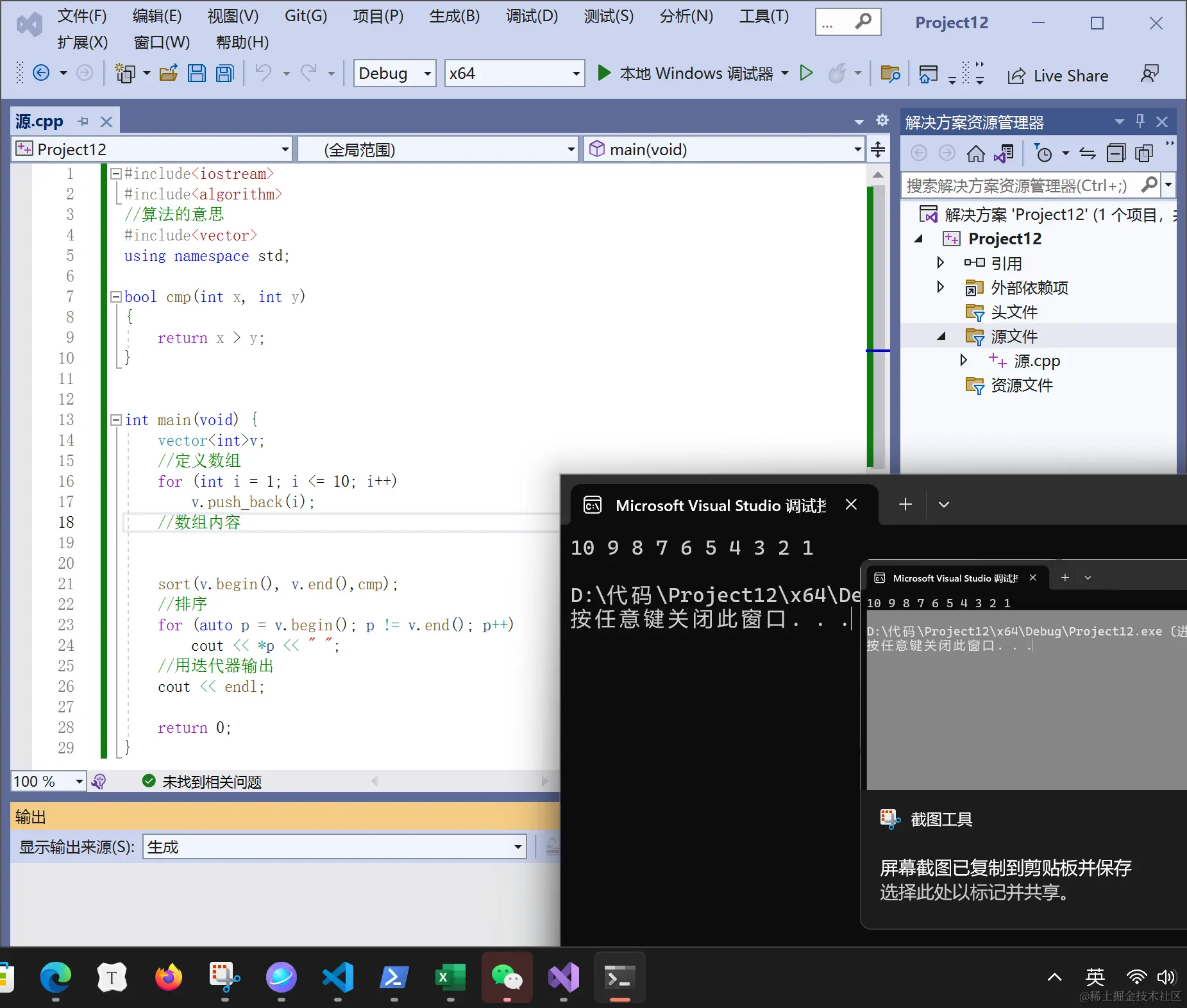Toggle auto-hide pin on Solution Explorer

[1140, 121]
